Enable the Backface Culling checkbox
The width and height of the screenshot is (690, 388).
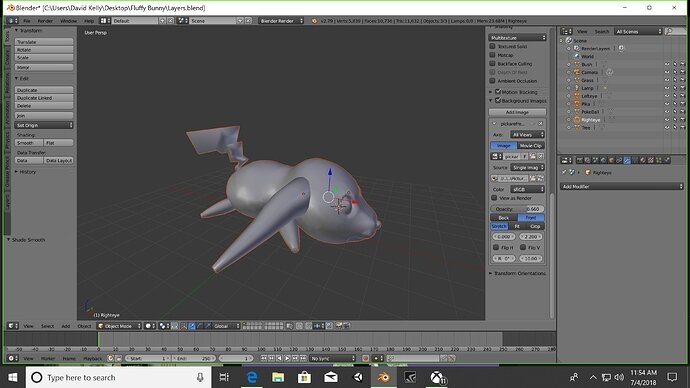click(x=492, y=63)
